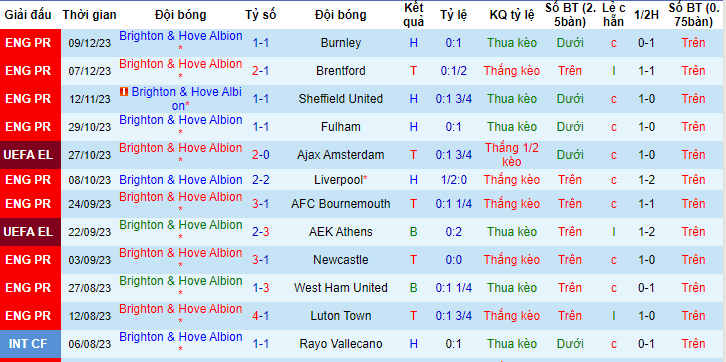Open Brentford team link
726x362 pixels.
pyautogui.click(x=341, y=71)
